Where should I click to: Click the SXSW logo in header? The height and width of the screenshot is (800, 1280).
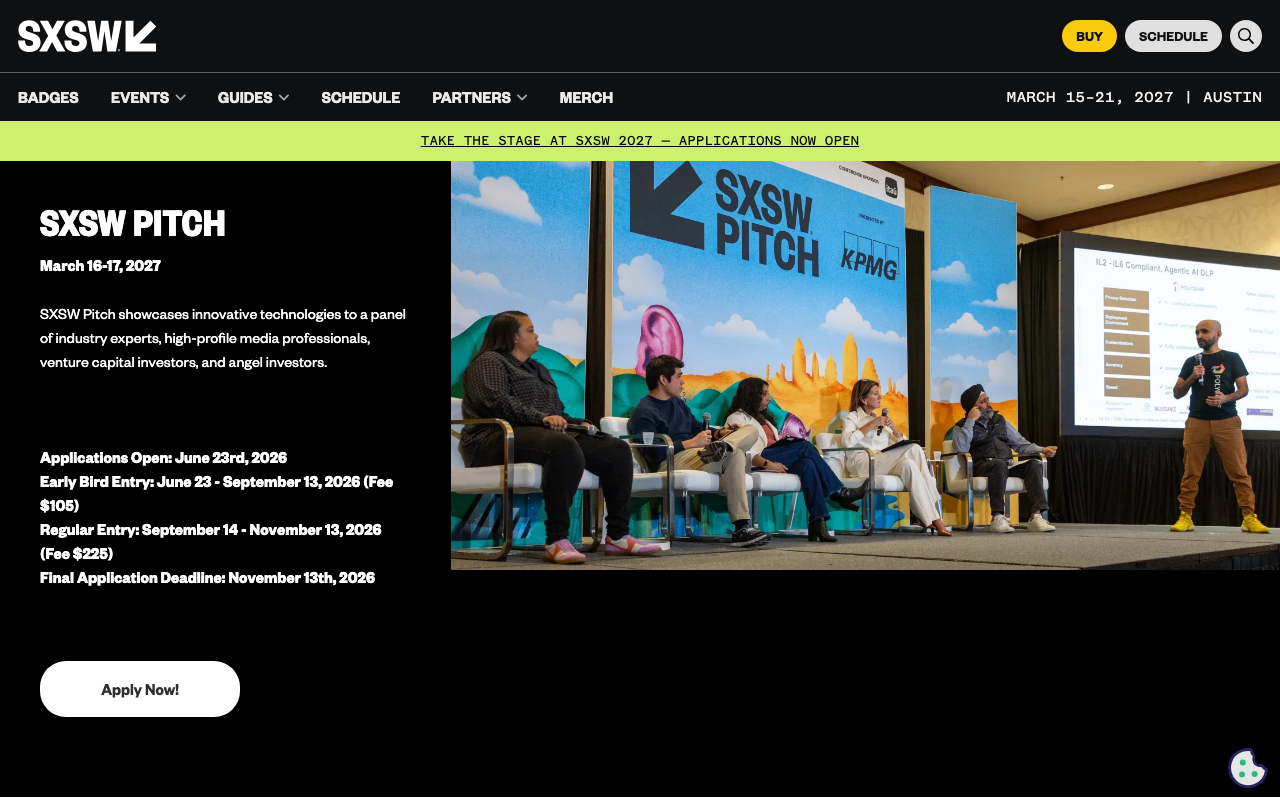(x=87, y=36)
